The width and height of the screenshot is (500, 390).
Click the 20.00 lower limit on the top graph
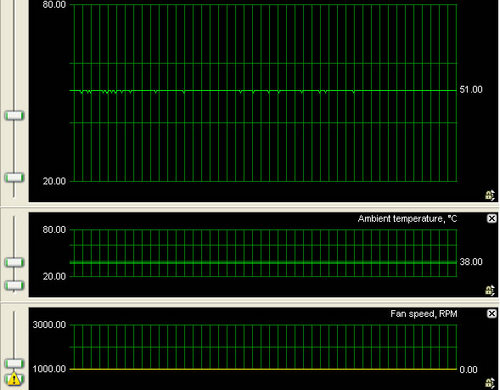coord(54,181)
